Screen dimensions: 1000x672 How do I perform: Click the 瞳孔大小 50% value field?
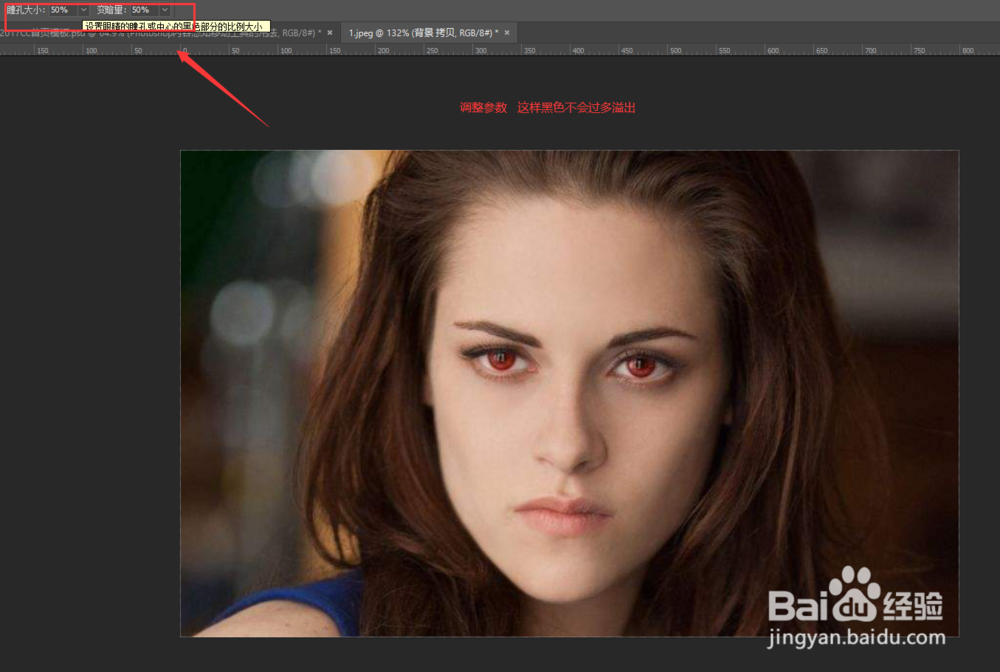tap(64, 10)
